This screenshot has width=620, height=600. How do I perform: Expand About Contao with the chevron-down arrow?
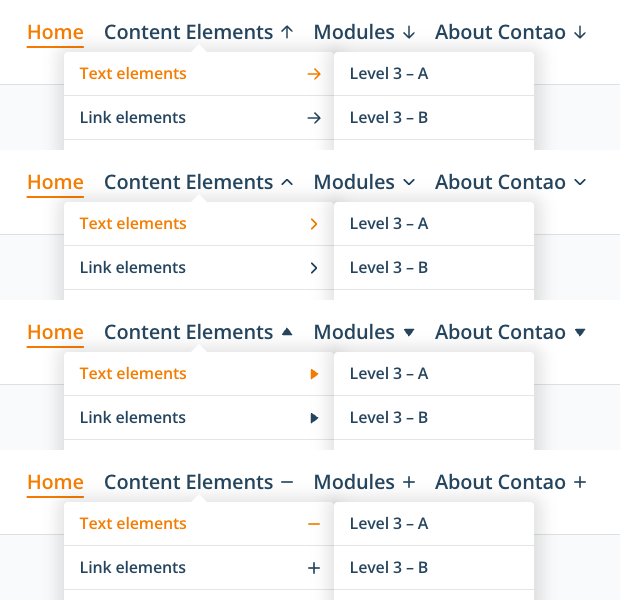(x=580, y=182)
